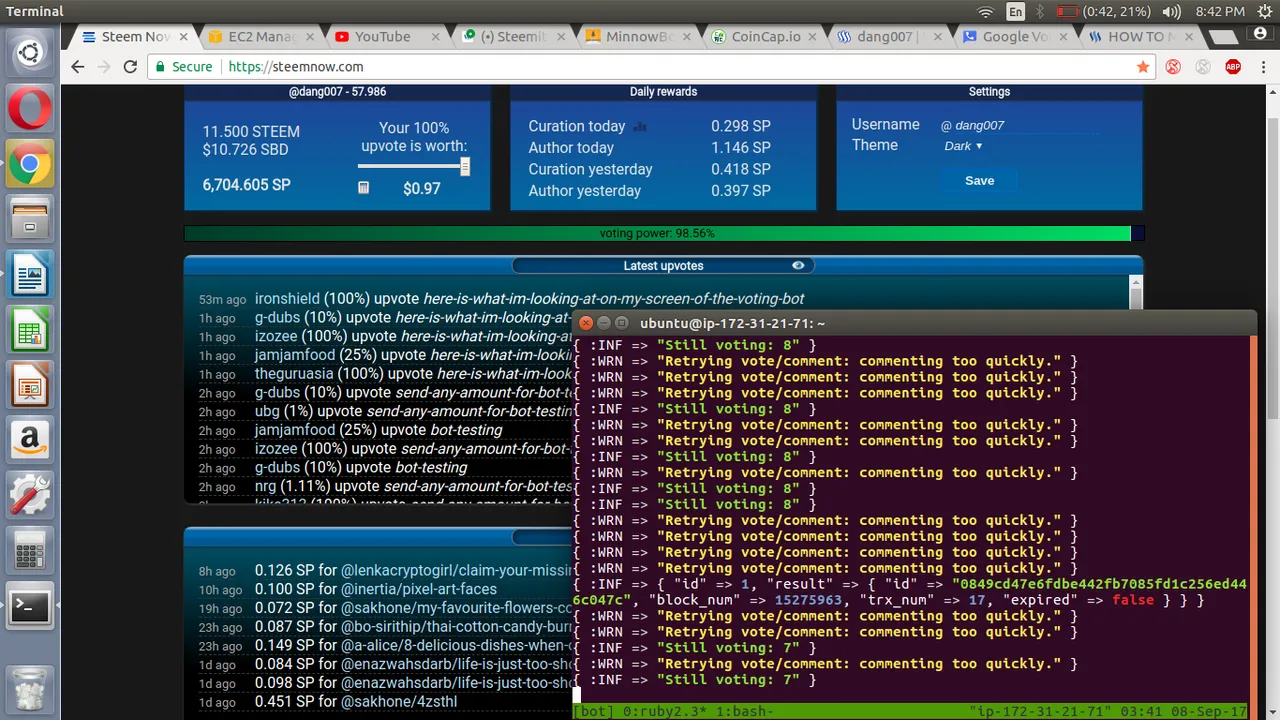
Task: Open the @sakhone/4zsthl link
Action: click(x=399, y=702)
